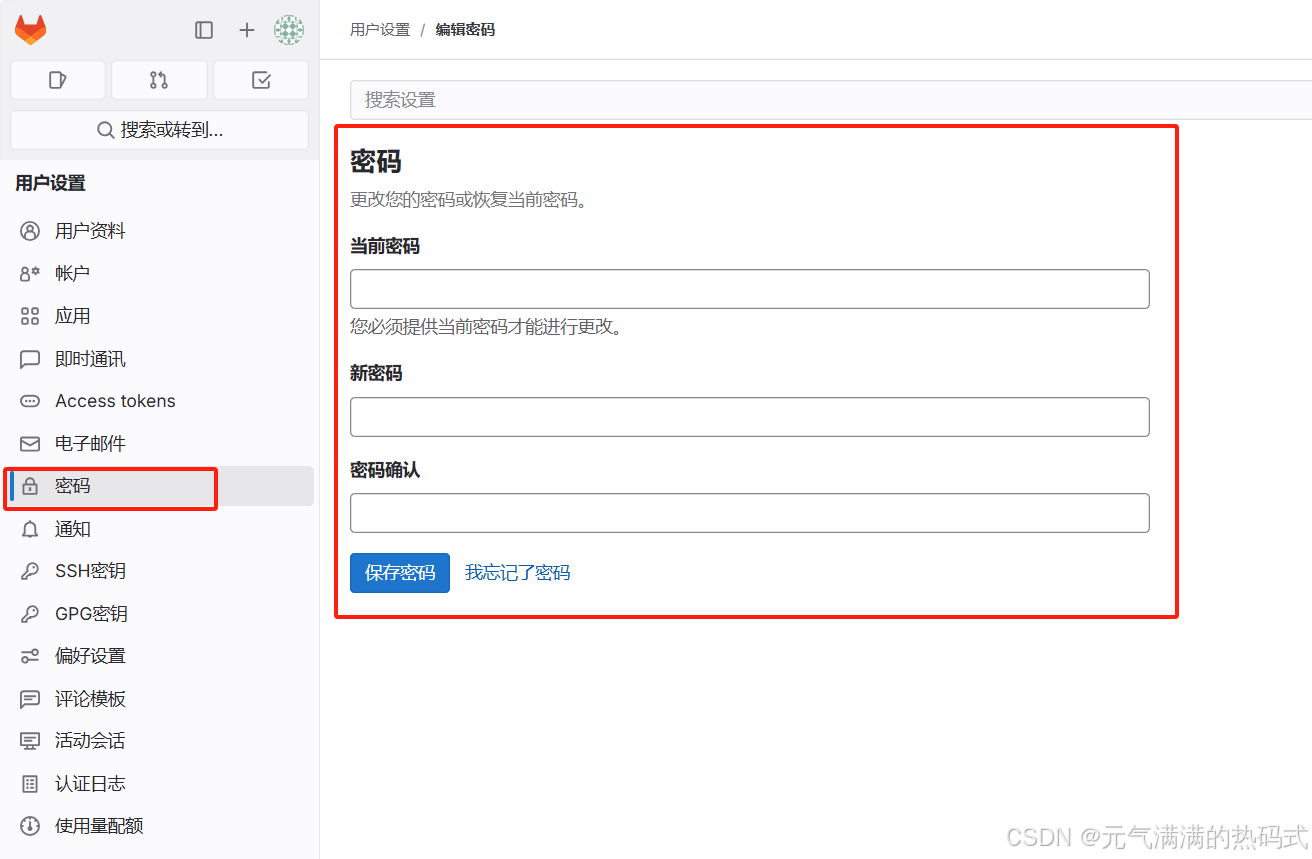The height and width of the screenshot is (859, 1312).
Task: Click the 保存密码 button
Action: pos(400,573)
